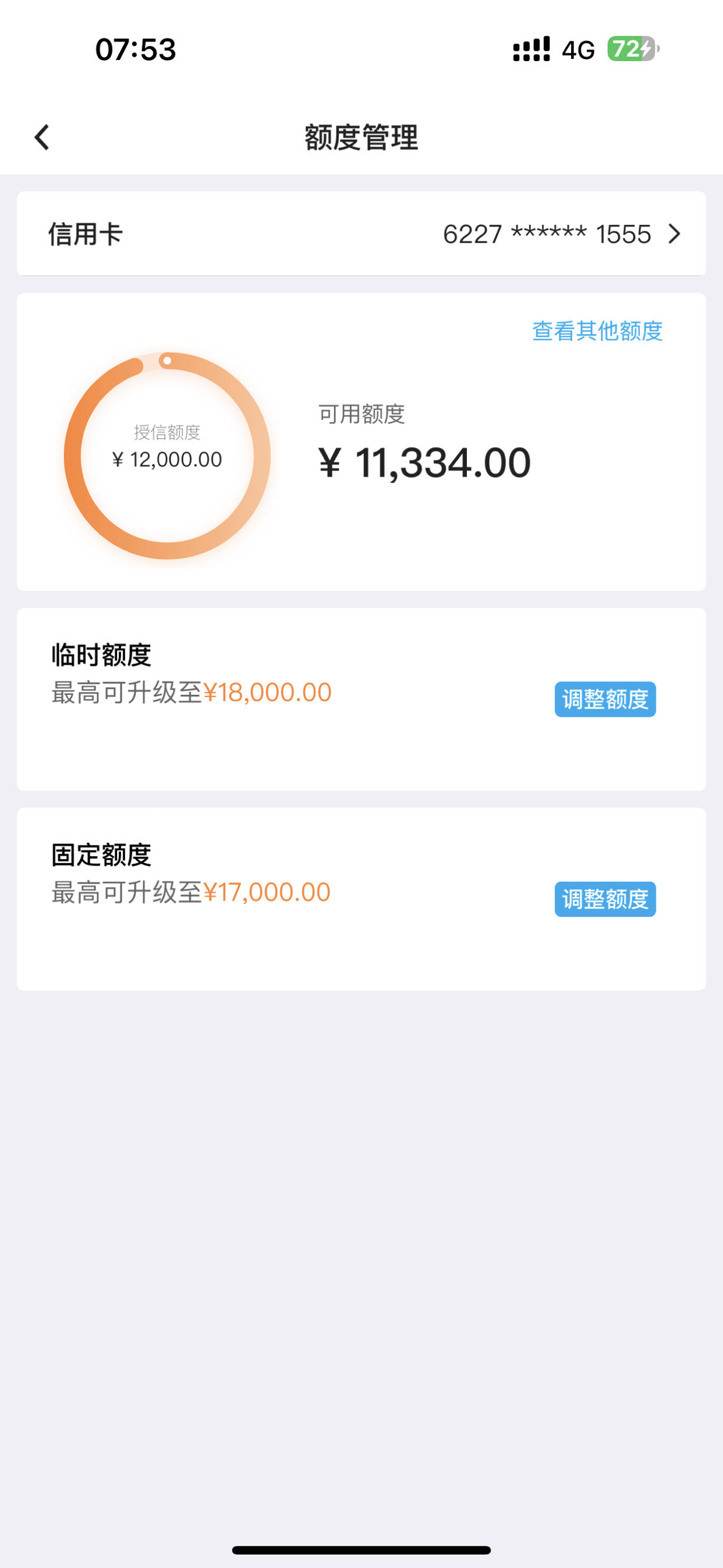723x1568 pixels.
Task: Select the 信用卡 card row
Action: pos(361,234)
